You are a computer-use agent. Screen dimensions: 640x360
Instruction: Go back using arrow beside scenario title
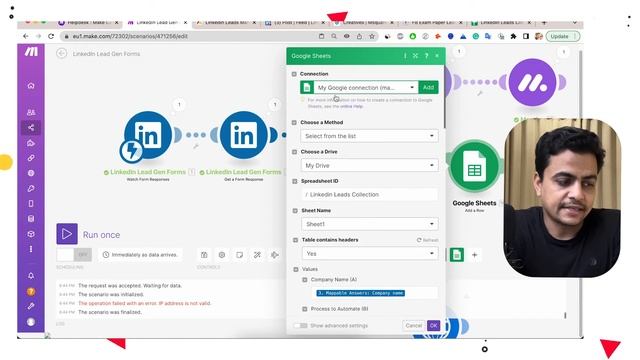tap(62, 53)
